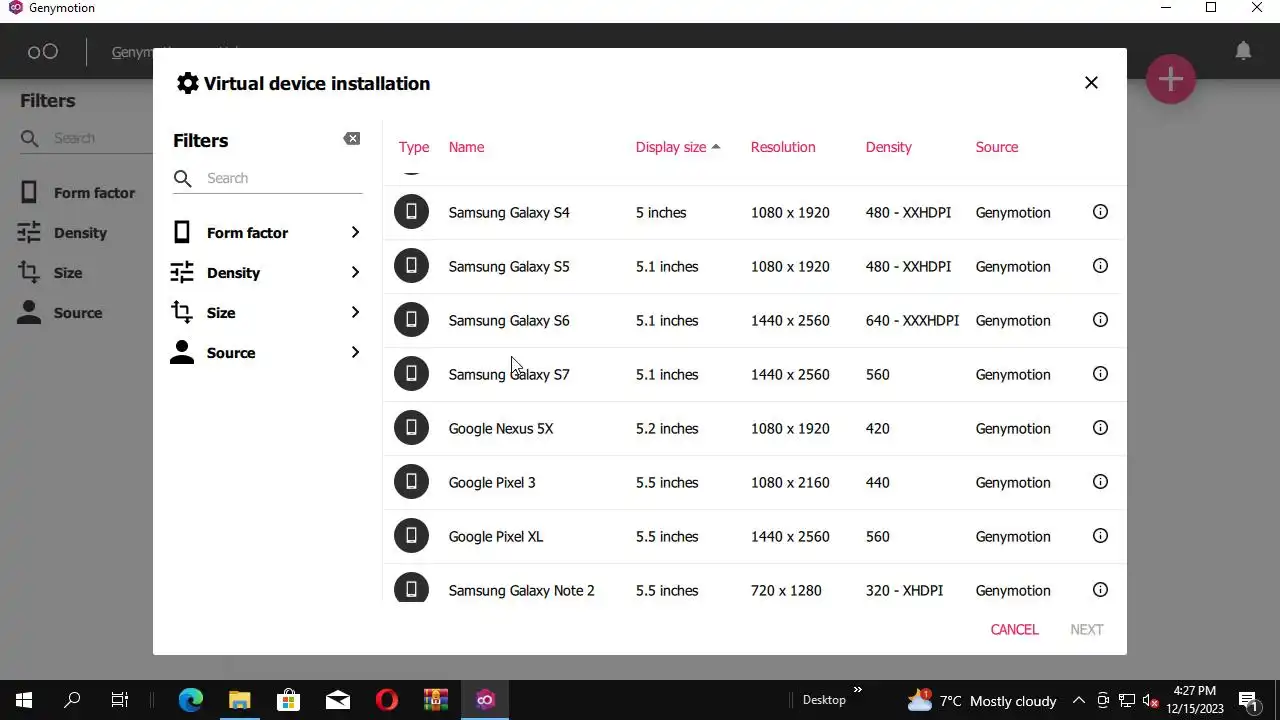Image resolution: width=1280 pixels, height=720 pixels.
Task: Click phone icon for Samsung Galaxy S5
Action: (x=411, y=266)
